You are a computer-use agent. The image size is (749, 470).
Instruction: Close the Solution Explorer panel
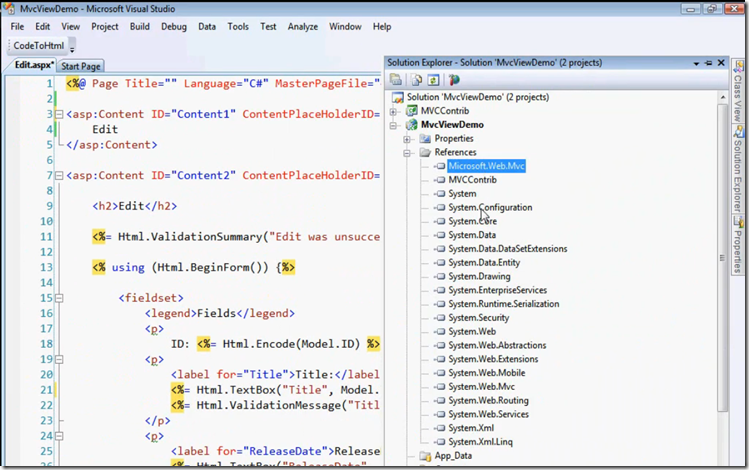pos(721,63)
